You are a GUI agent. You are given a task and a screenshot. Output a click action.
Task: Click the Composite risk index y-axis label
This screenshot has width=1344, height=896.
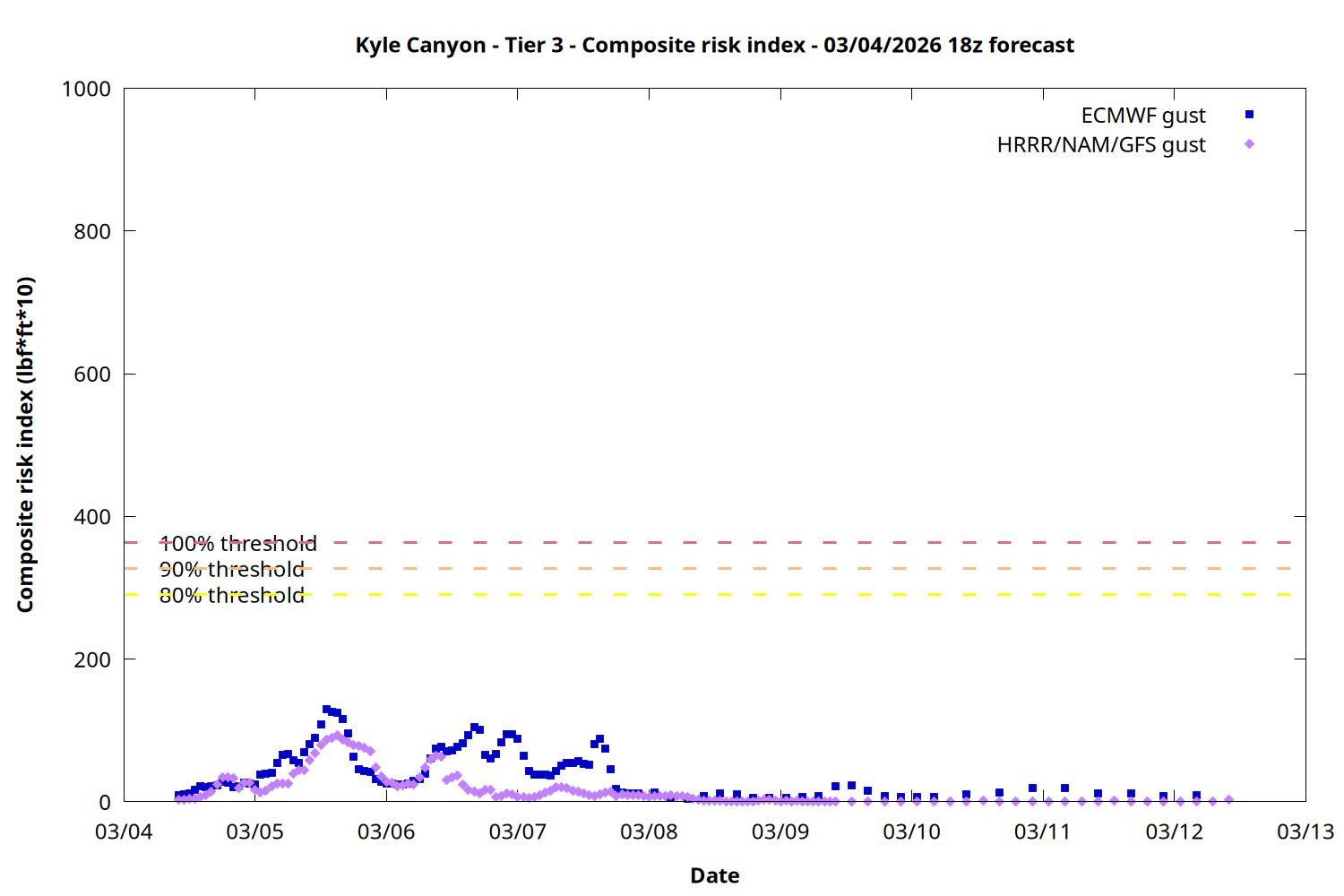(25, 444)
